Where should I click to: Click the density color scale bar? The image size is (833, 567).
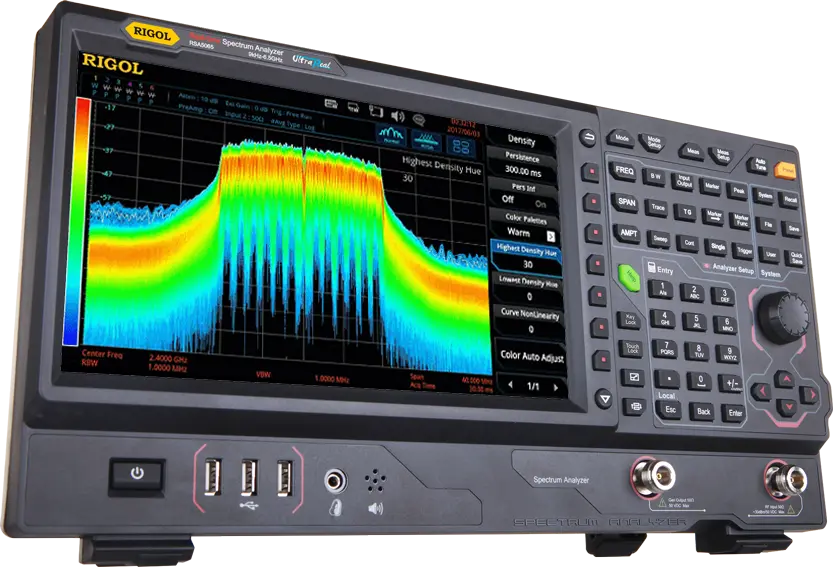(x=69, y=218)
